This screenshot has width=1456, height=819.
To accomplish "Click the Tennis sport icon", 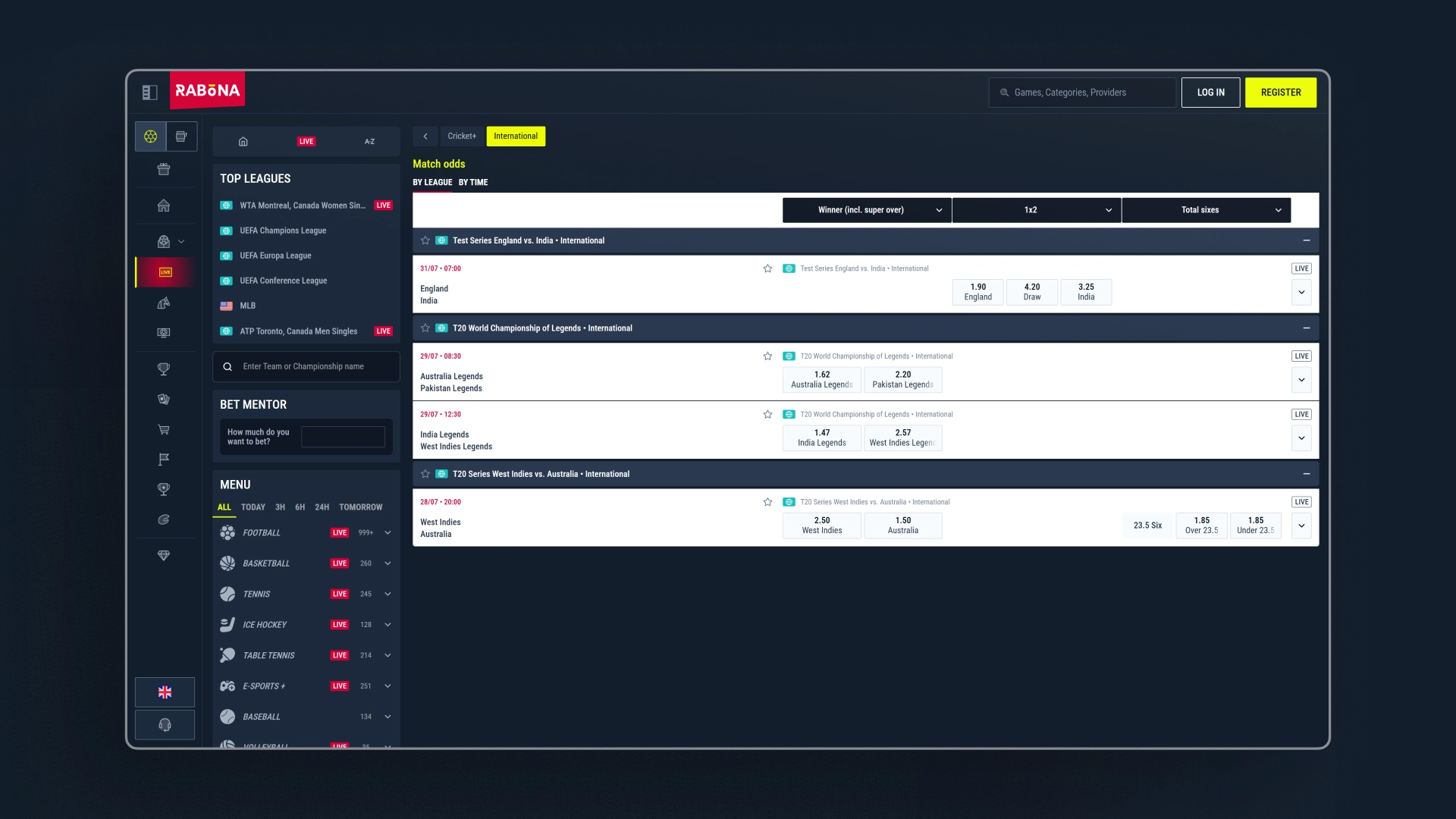I will (227, 595).
